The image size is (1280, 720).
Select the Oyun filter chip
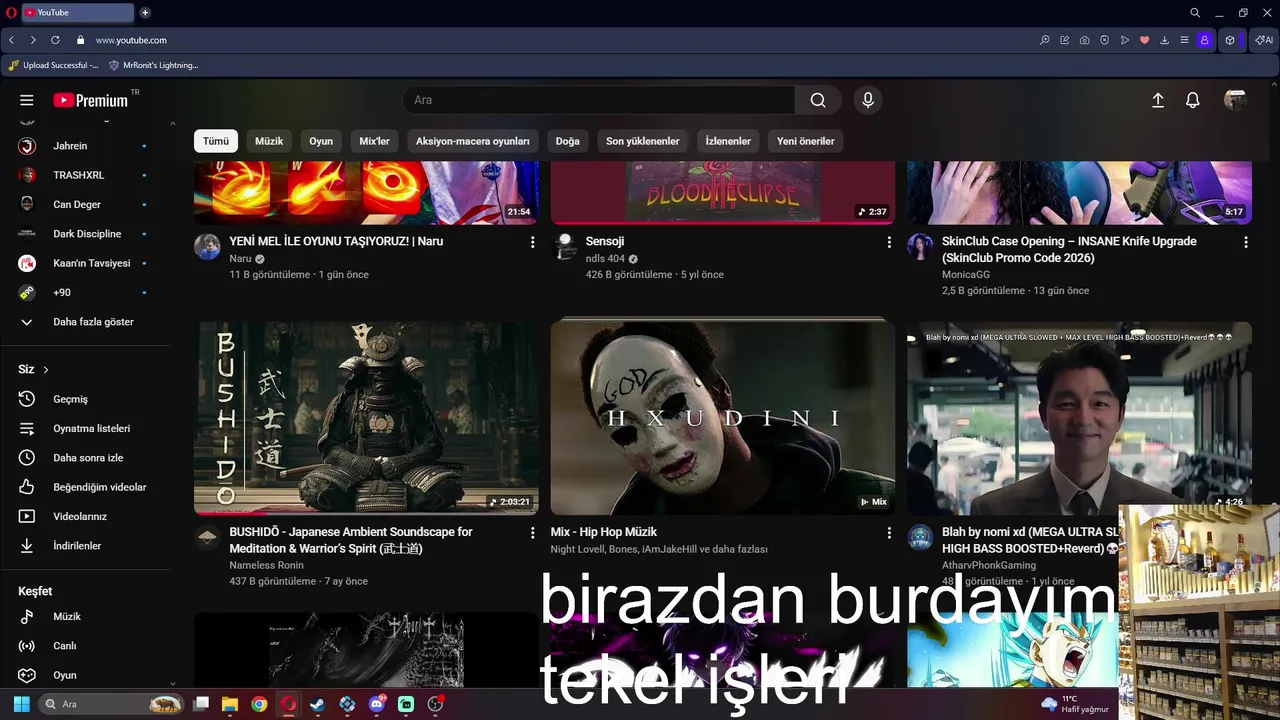tap(321, 141)
